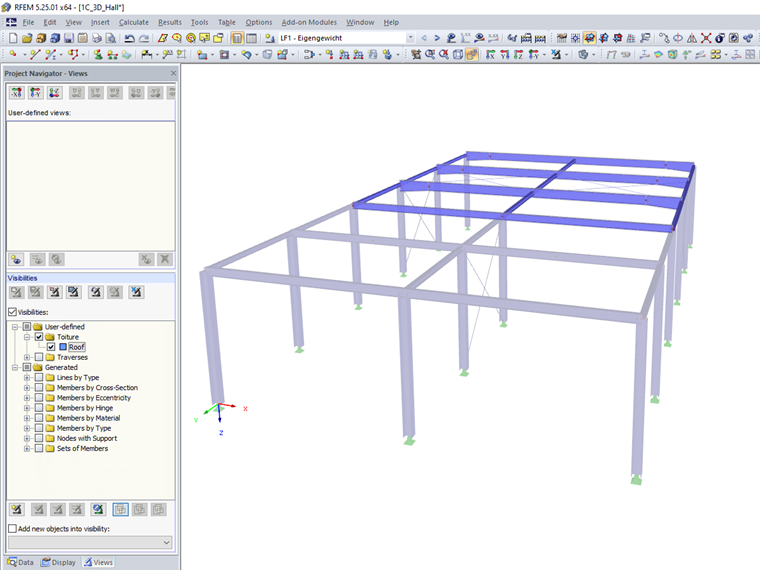Viewport: 760px width, 570px height.
Task: Toggle the highlighted visibility mode toolbar icon
Action: coord(589,38)
